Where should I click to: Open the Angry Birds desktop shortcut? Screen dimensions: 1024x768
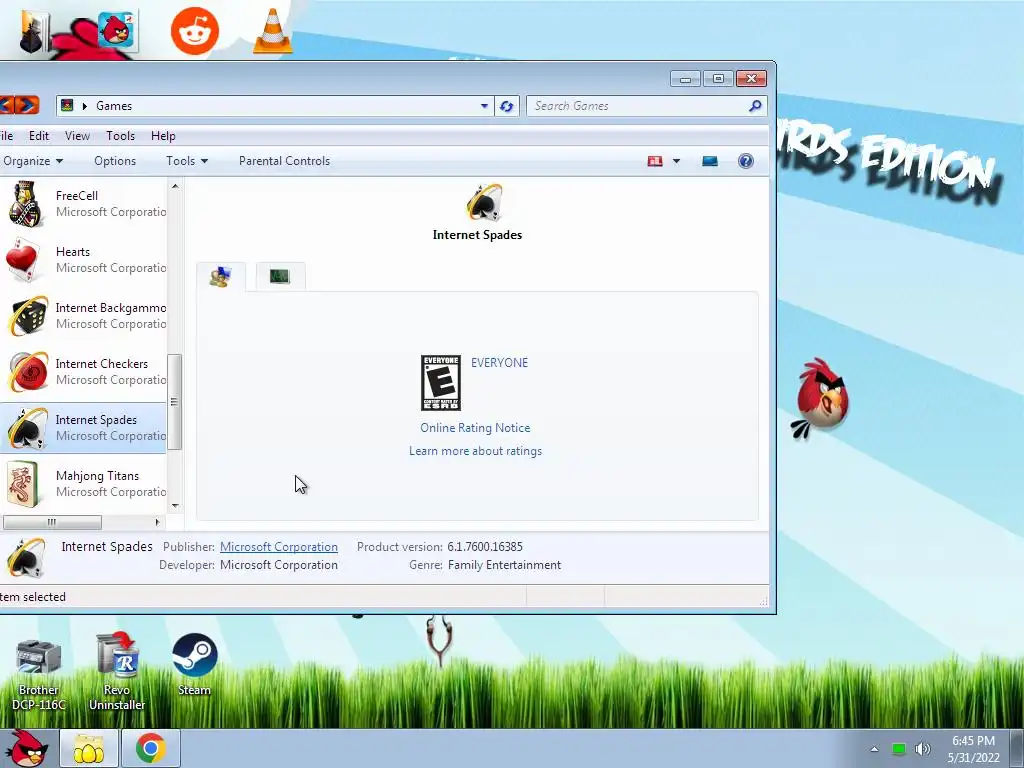[x=116, y=30]
